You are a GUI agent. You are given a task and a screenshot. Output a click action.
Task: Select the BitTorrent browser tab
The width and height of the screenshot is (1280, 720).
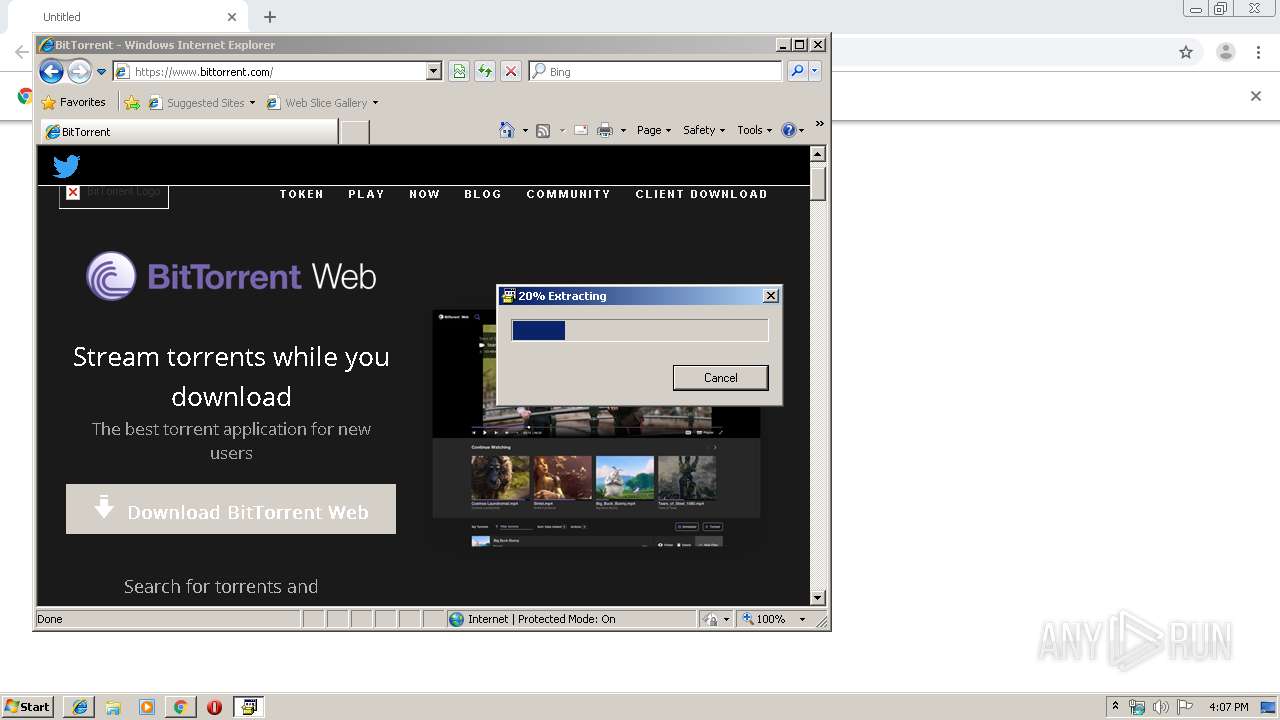tap(190, 132)
